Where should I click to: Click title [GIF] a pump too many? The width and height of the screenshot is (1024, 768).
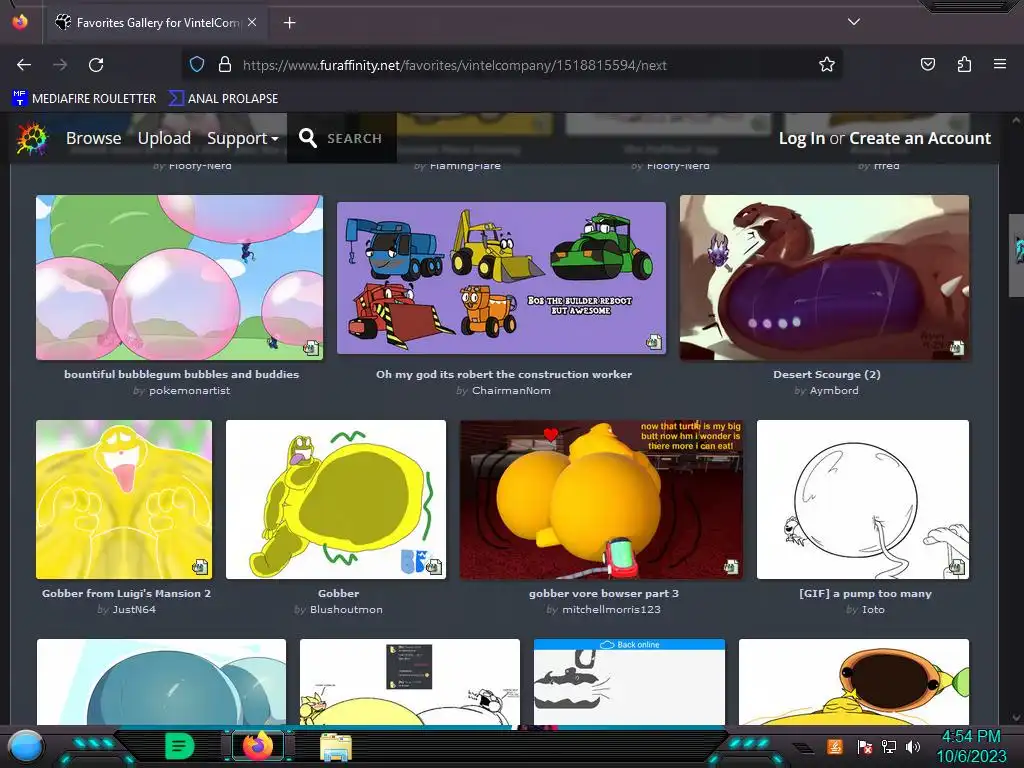tap(865, 594)
